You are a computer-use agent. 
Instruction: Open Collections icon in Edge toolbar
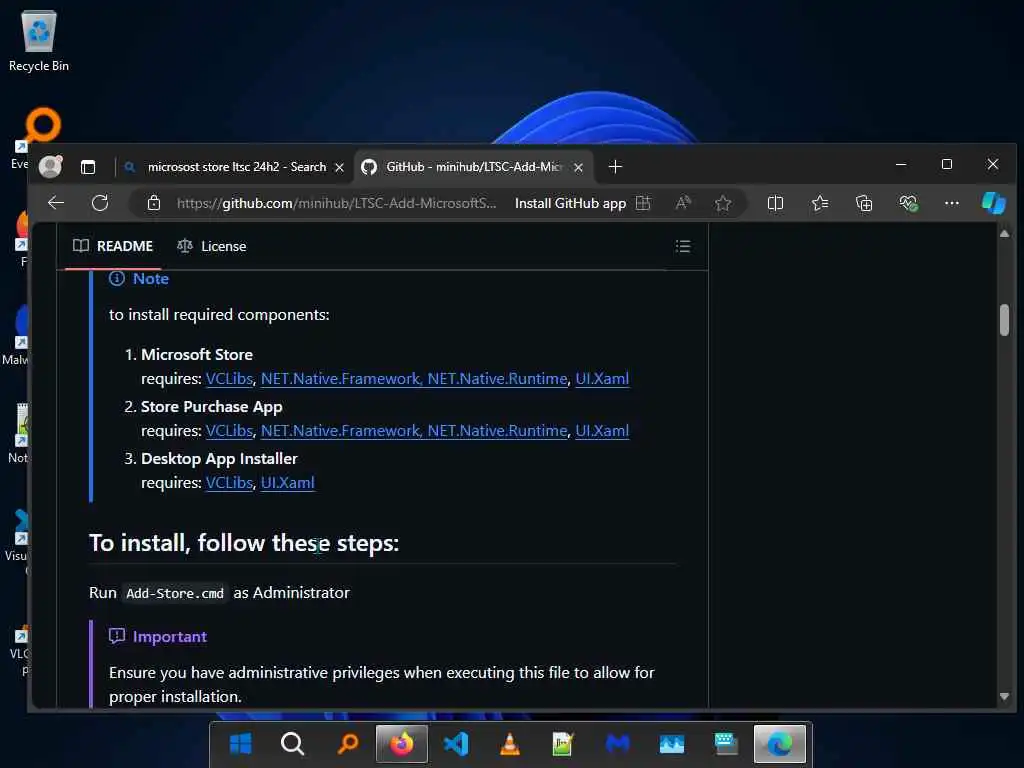[864, 203]
